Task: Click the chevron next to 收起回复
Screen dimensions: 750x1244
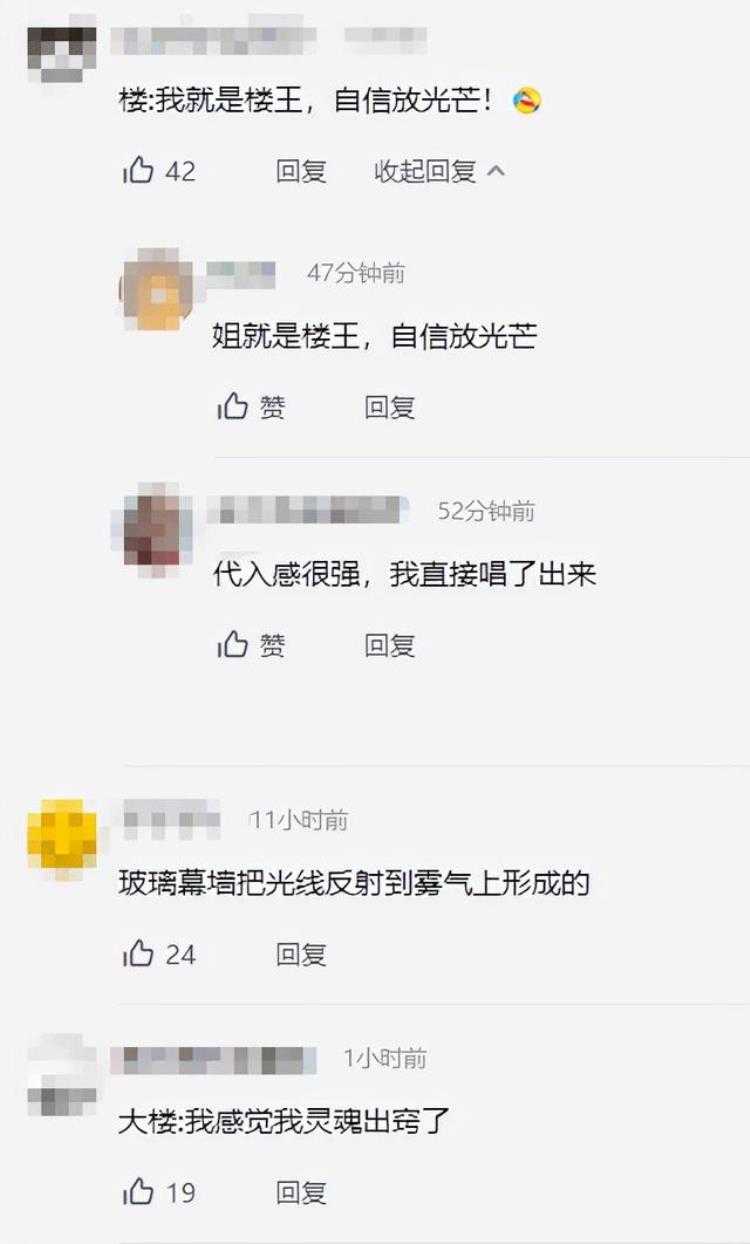Action: coord(496,171)
